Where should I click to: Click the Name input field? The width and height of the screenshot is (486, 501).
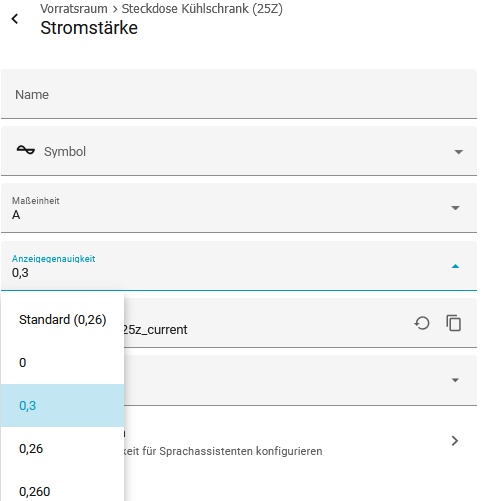[239, 94]
